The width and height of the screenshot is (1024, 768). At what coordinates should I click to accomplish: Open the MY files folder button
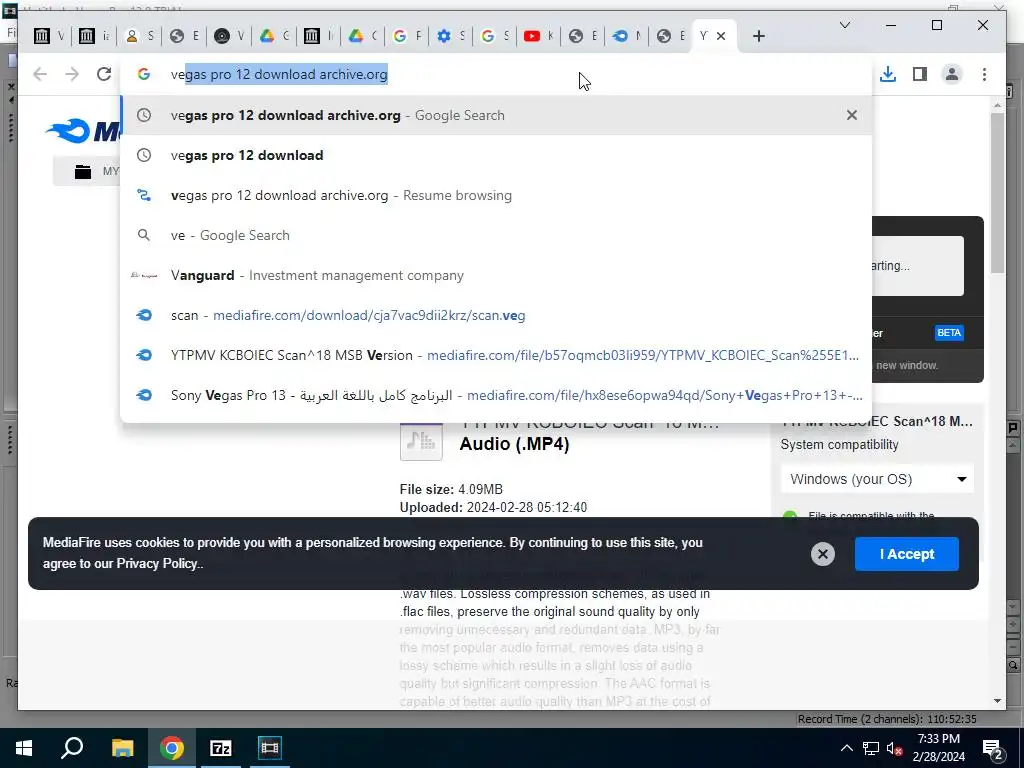coord(88,172)
